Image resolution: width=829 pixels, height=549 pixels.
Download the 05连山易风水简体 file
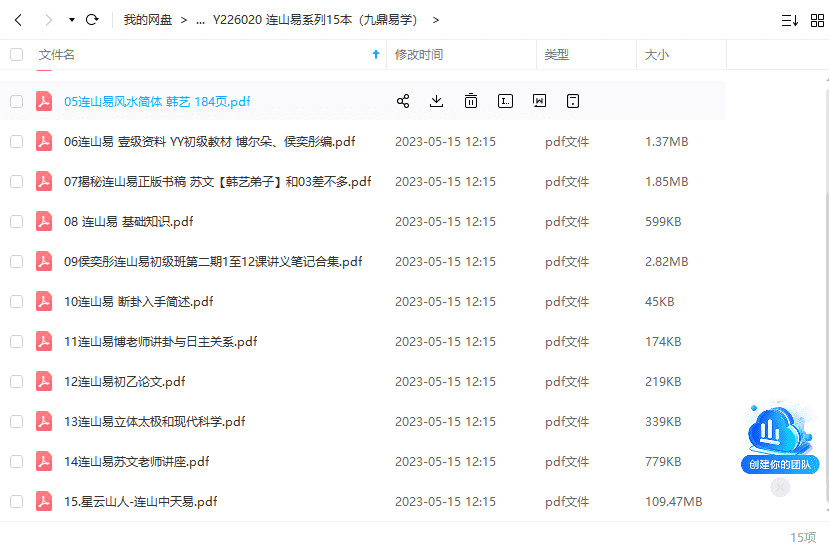436,101
